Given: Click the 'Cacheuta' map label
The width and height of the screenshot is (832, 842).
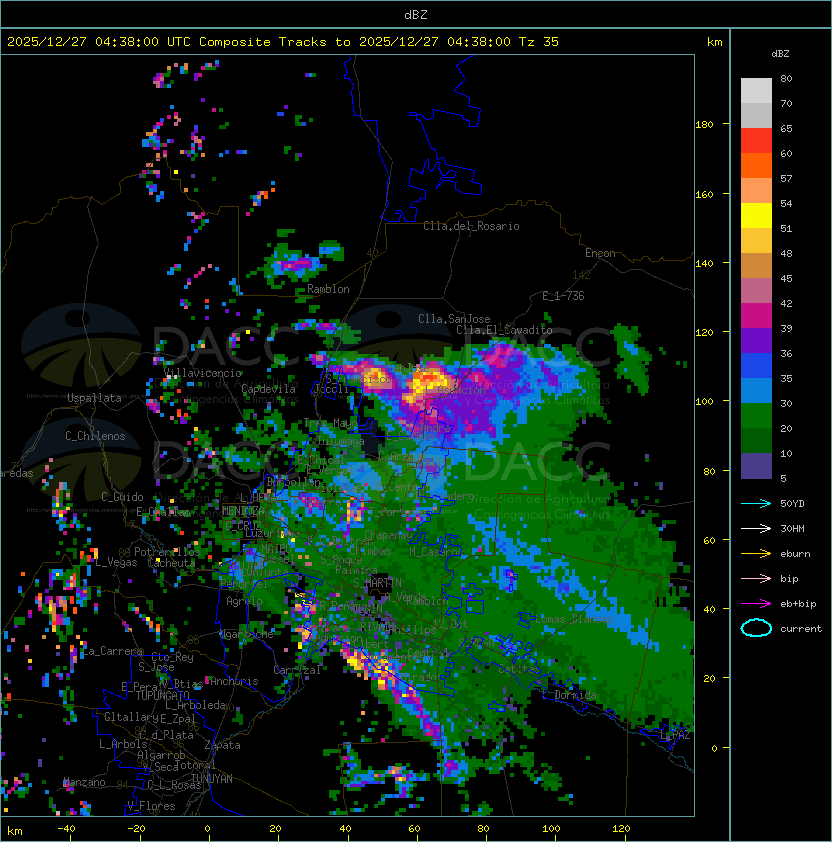Looking at the screenshot, I should pyautogui.click(x=171, y=563).
